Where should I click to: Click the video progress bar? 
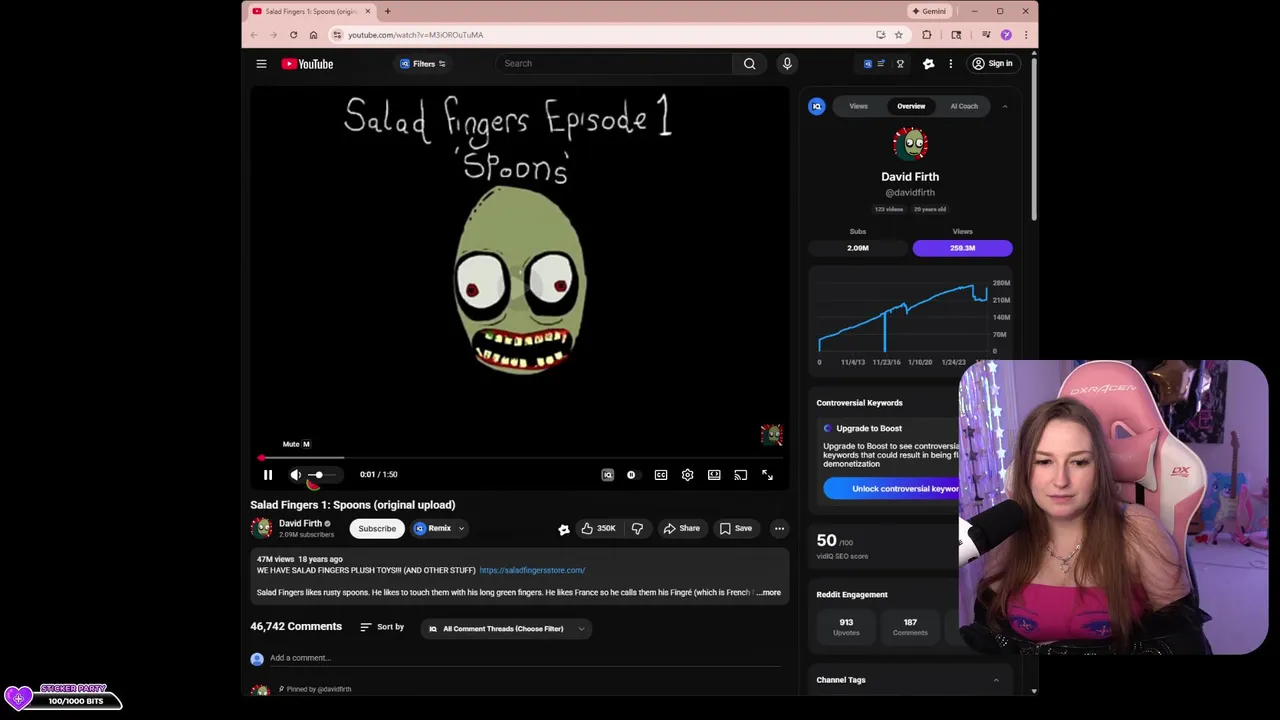click(x=519, y=458)
